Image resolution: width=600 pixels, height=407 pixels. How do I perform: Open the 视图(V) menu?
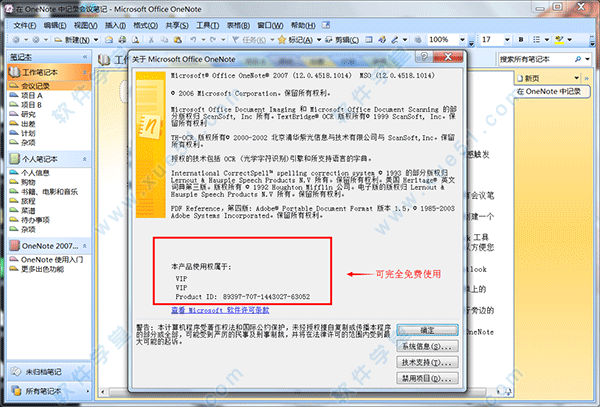85,26
